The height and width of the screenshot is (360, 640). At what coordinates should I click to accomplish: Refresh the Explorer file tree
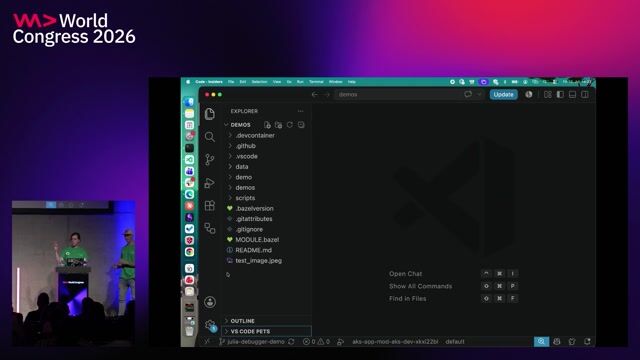point(290,125)
